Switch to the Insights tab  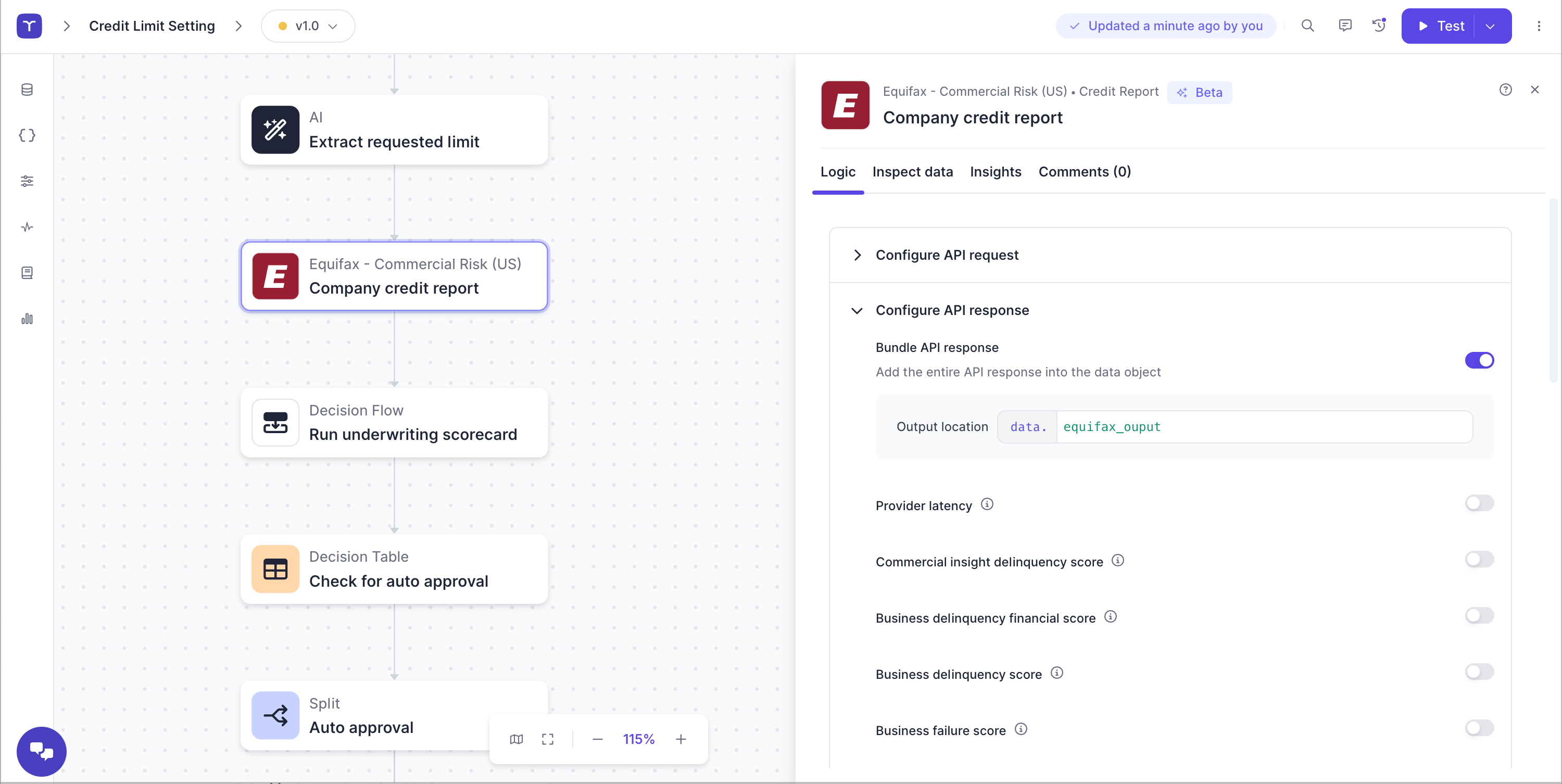tap(995, 172)
